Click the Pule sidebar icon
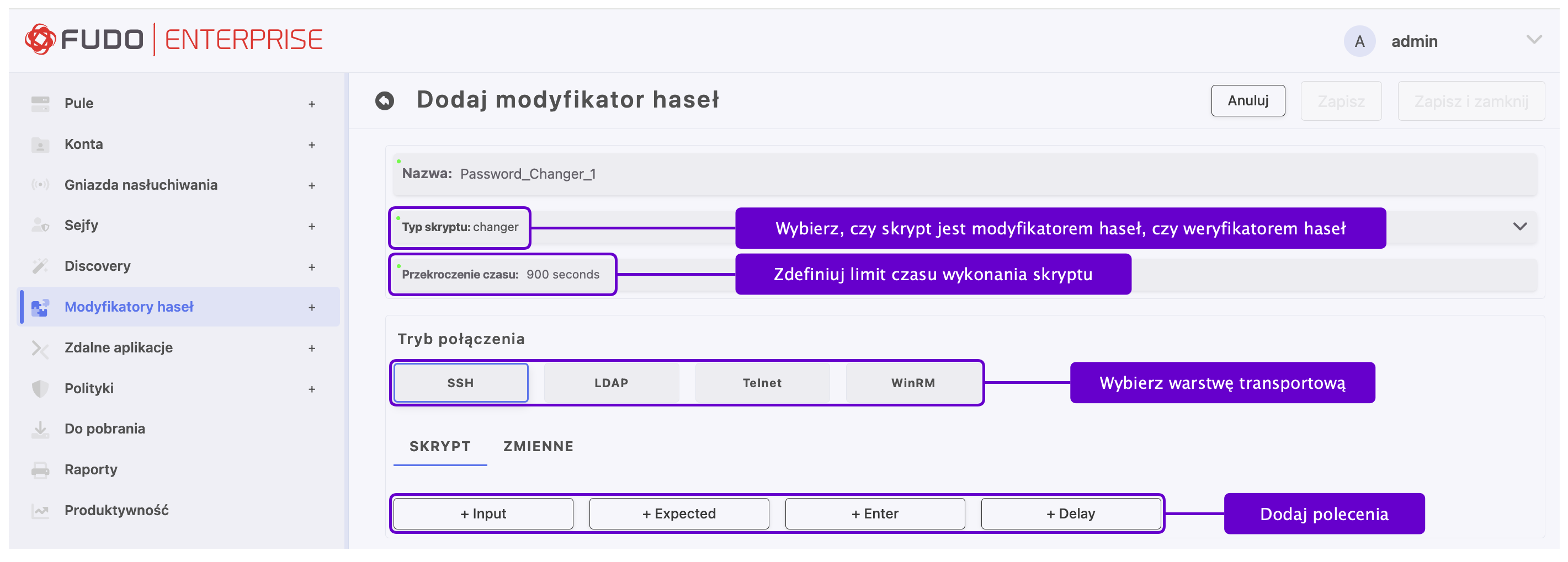 (x=40, y=103)
